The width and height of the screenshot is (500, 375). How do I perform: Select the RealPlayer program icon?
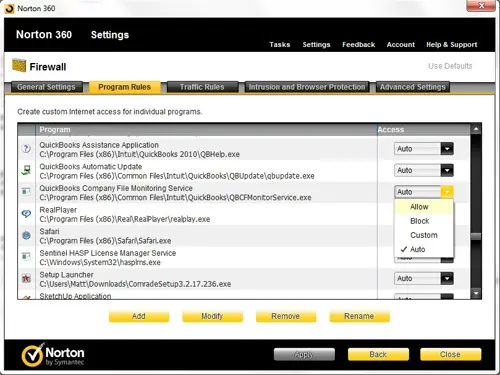pyautogui.click(x=26, y=214)
